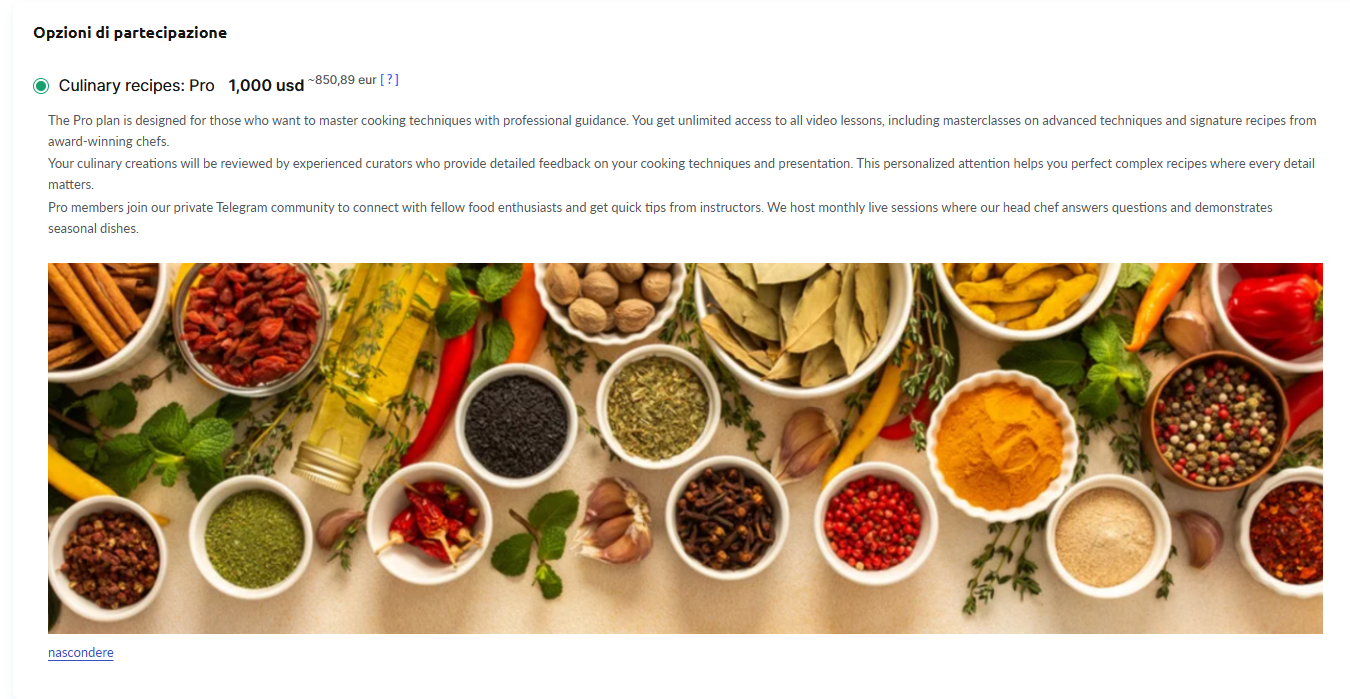Click the ~850,89 eur converted price
The image size is (1350, 699).
[342, 80]
